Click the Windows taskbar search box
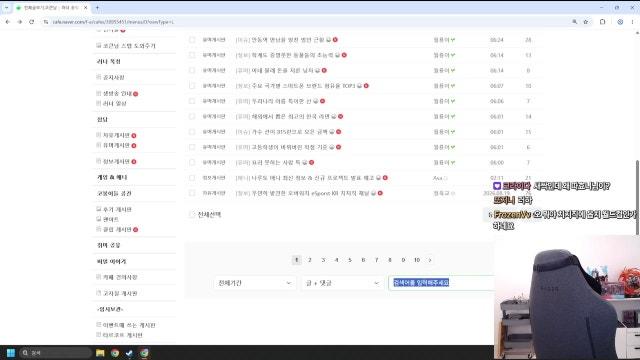Screen dimensions: 640x360 pyautogui.click(x=55, y=353)
